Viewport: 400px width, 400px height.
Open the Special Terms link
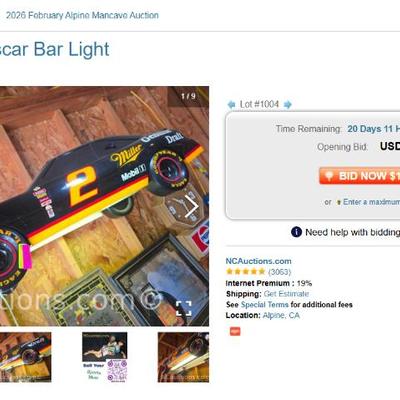pyautogui.click(x=265, y=305)
